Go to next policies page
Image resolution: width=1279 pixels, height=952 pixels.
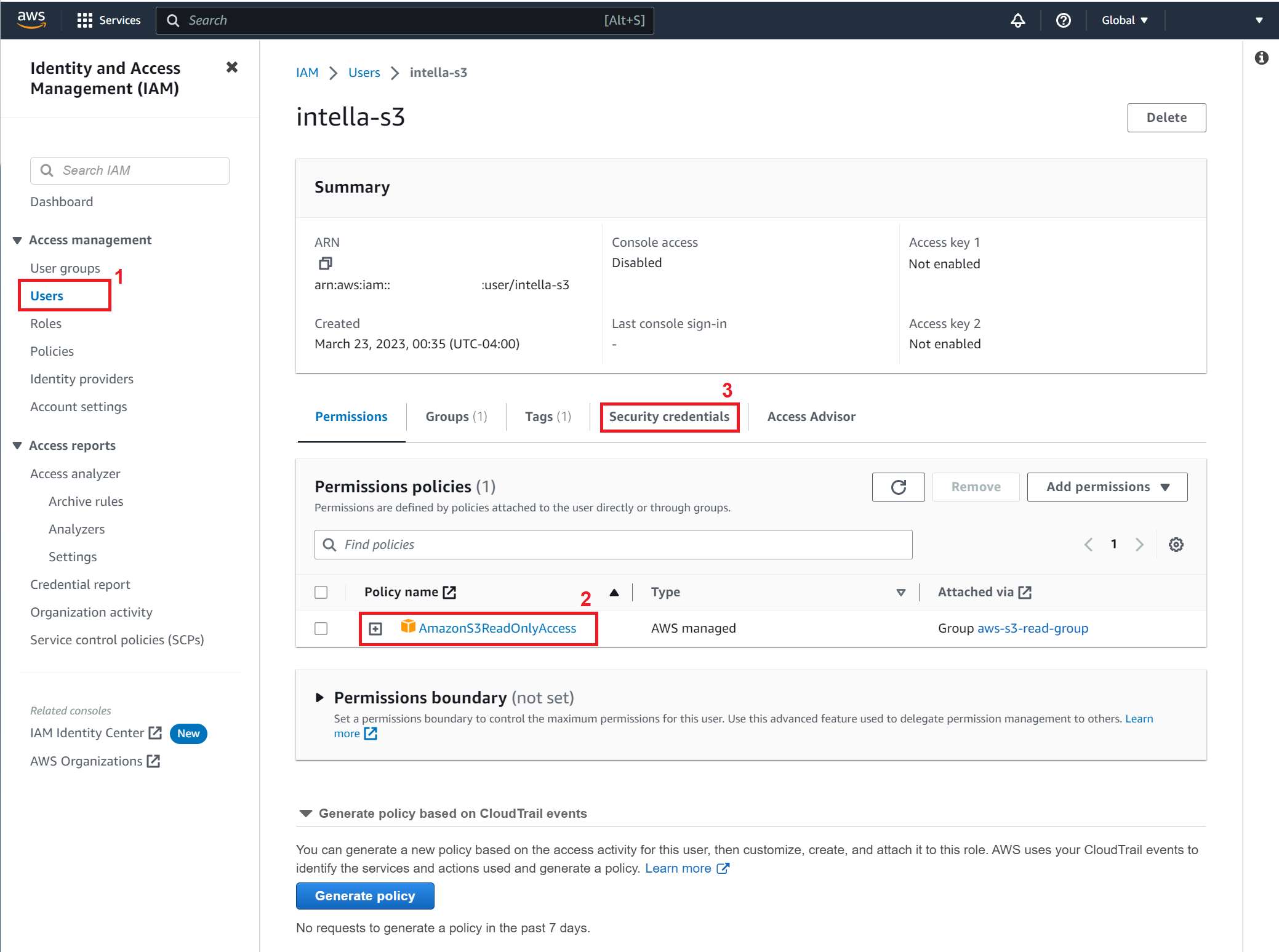coord(1139,545)
